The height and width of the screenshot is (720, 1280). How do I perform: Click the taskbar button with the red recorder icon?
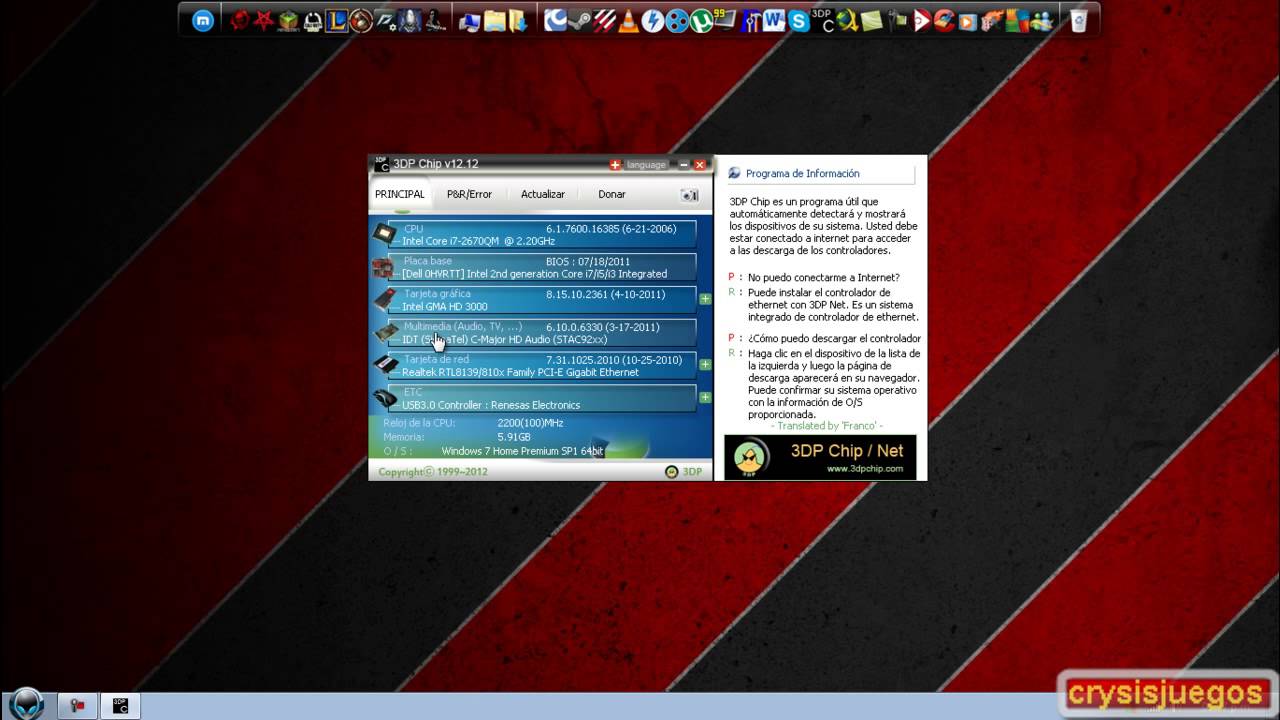[x=76, y=705]
